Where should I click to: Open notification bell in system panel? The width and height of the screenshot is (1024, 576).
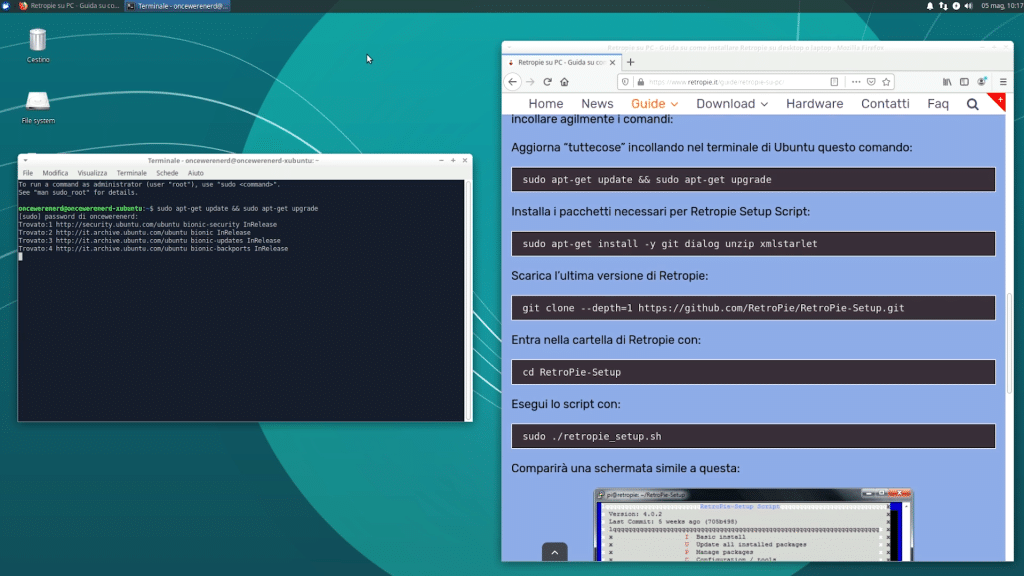[930, 6]
